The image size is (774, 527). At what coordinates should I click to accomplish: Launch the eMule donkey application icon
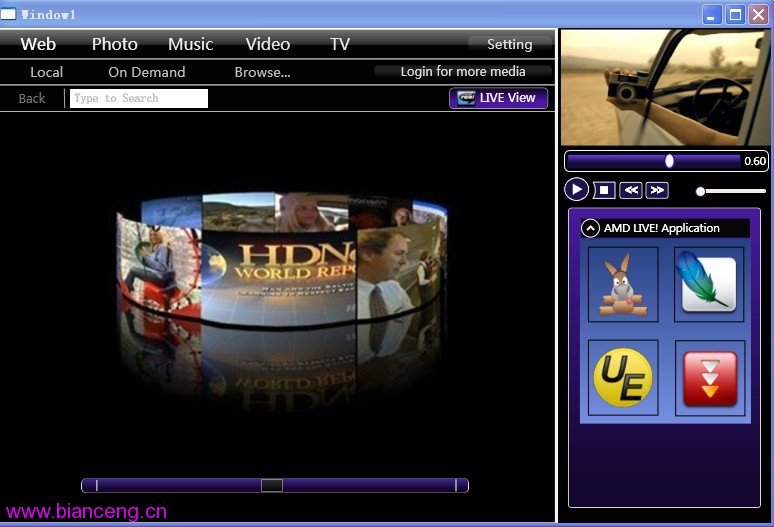623,285
